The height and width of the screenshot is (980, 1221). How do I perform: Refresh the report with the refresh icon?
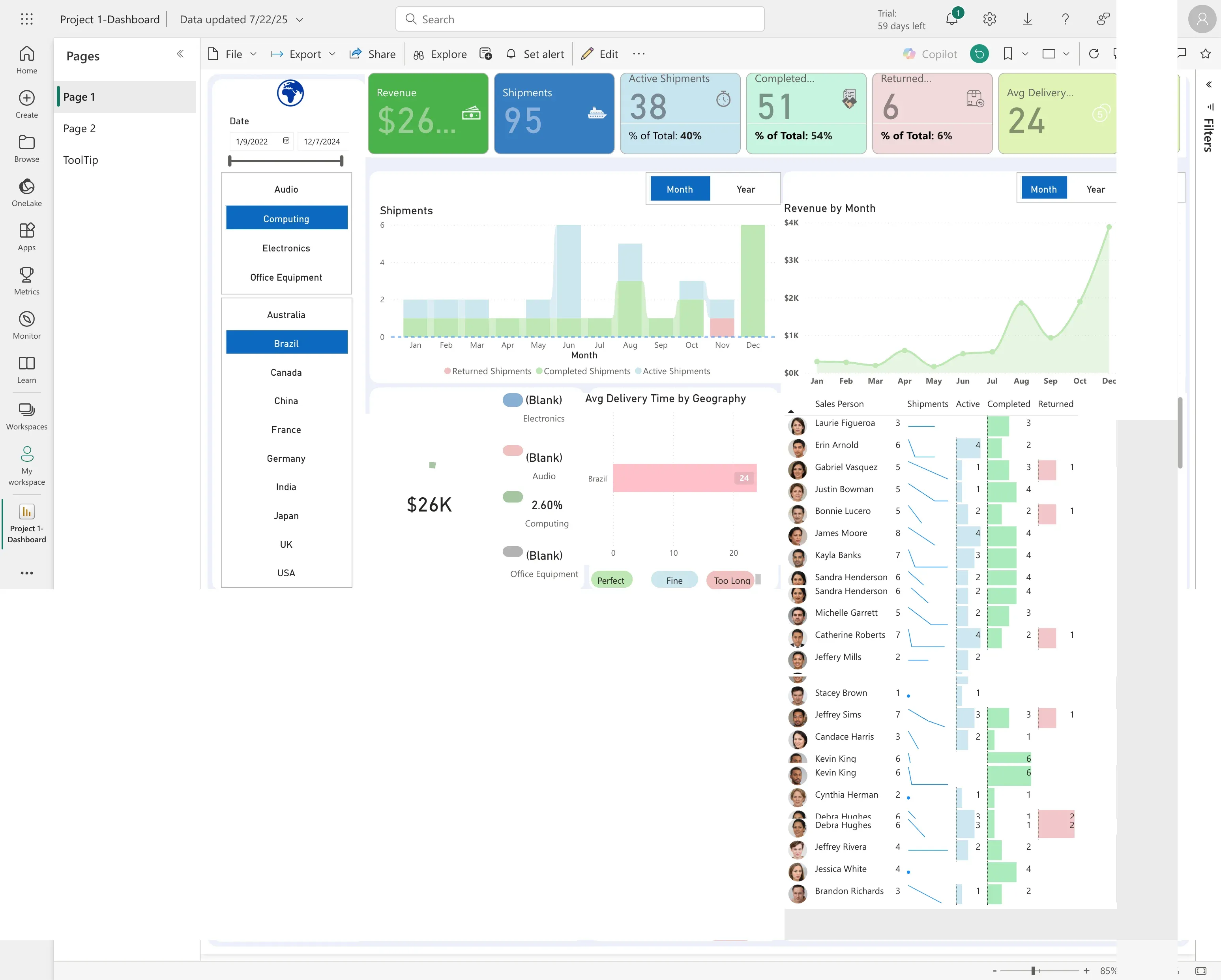[1094, 54]
